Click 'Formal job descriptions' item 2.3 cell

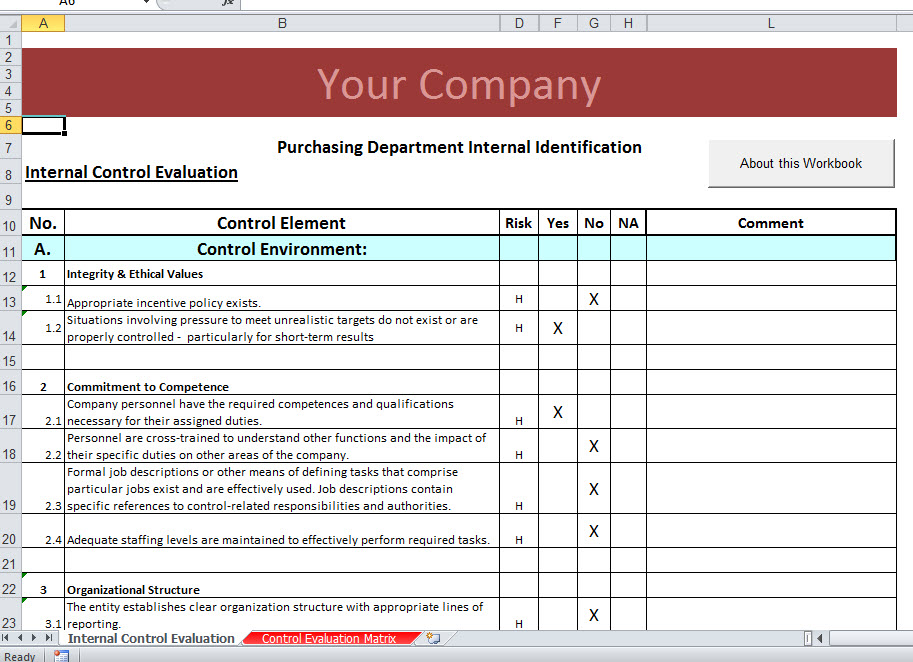(282, 488)
